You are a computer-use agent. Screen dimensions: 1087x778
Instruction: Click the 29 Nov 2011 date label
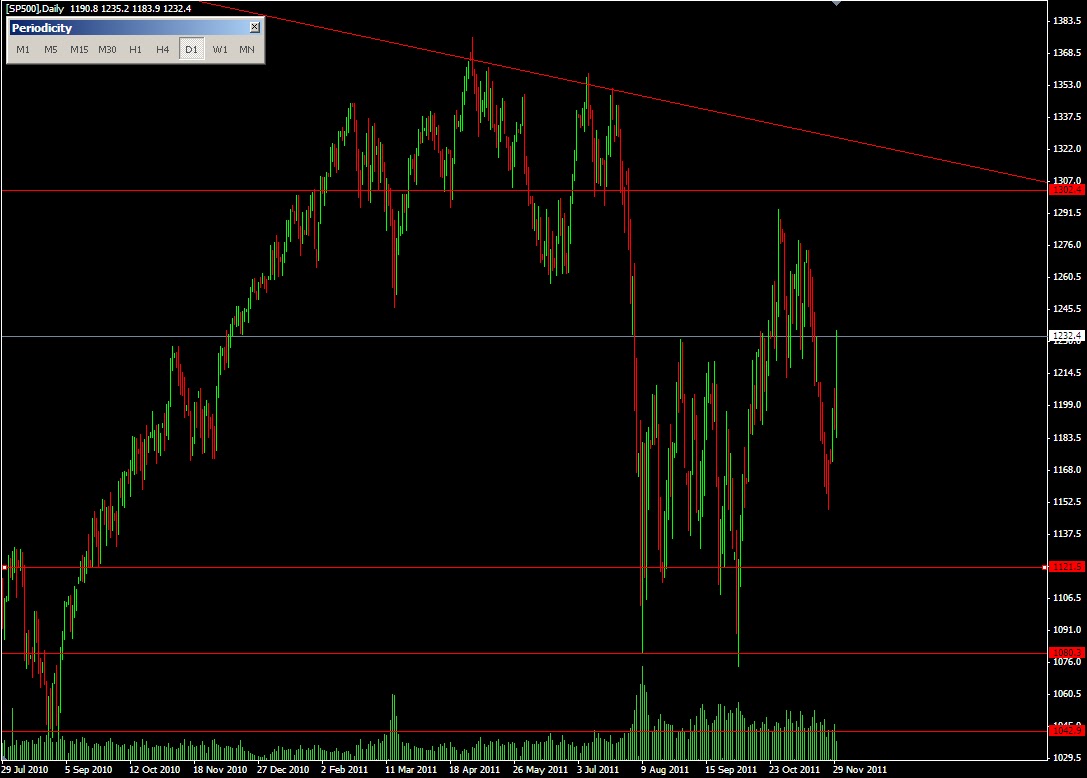(x=860, y=769)
